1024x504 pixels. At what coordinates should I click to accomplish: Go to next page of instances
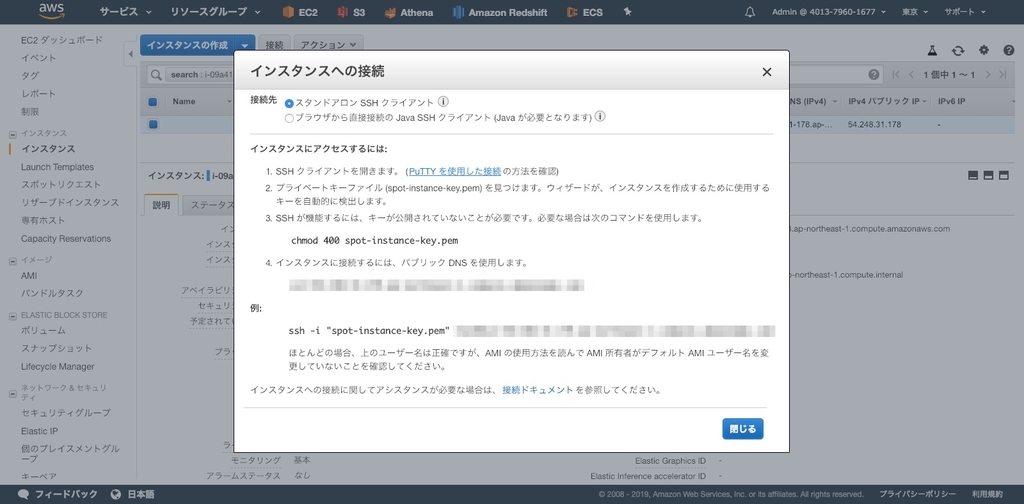pos(988,74)
